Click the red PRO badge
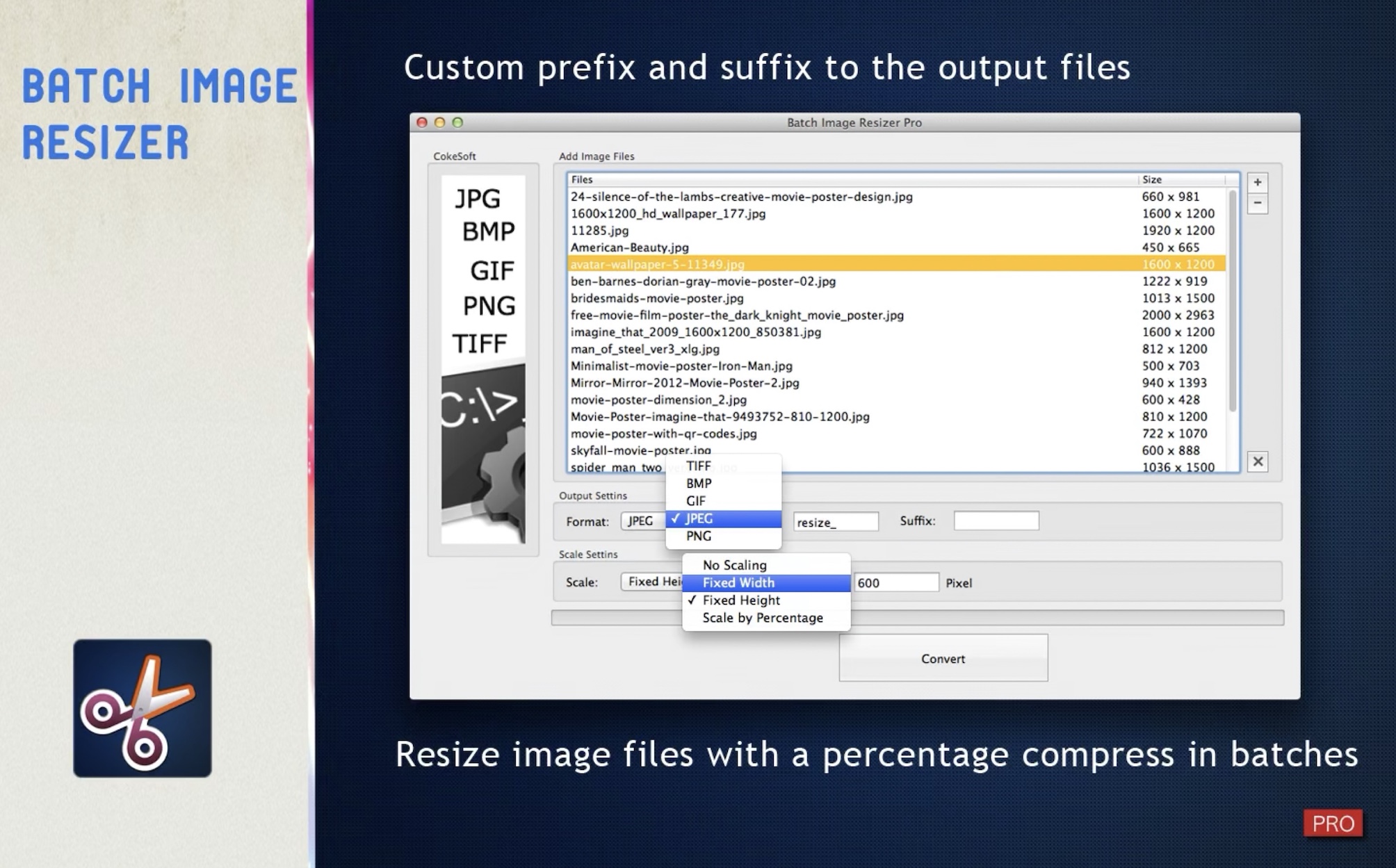Image resolution: width=1396 pixels, height=868 pixels. (1332, 824)
